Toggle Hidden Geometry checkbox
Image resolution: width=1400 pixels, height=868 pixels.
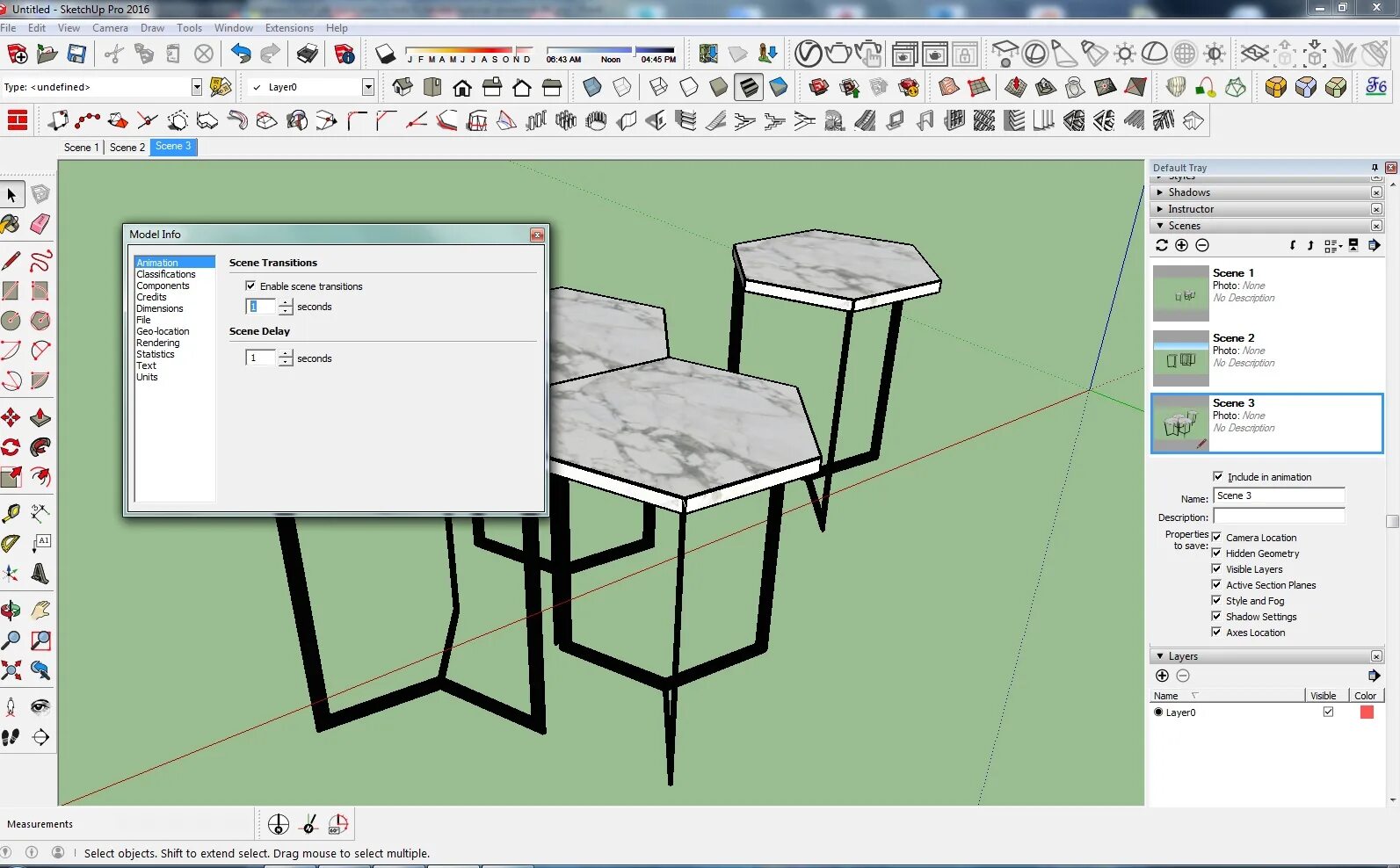pyautogui.click(x=1216, y=553)
